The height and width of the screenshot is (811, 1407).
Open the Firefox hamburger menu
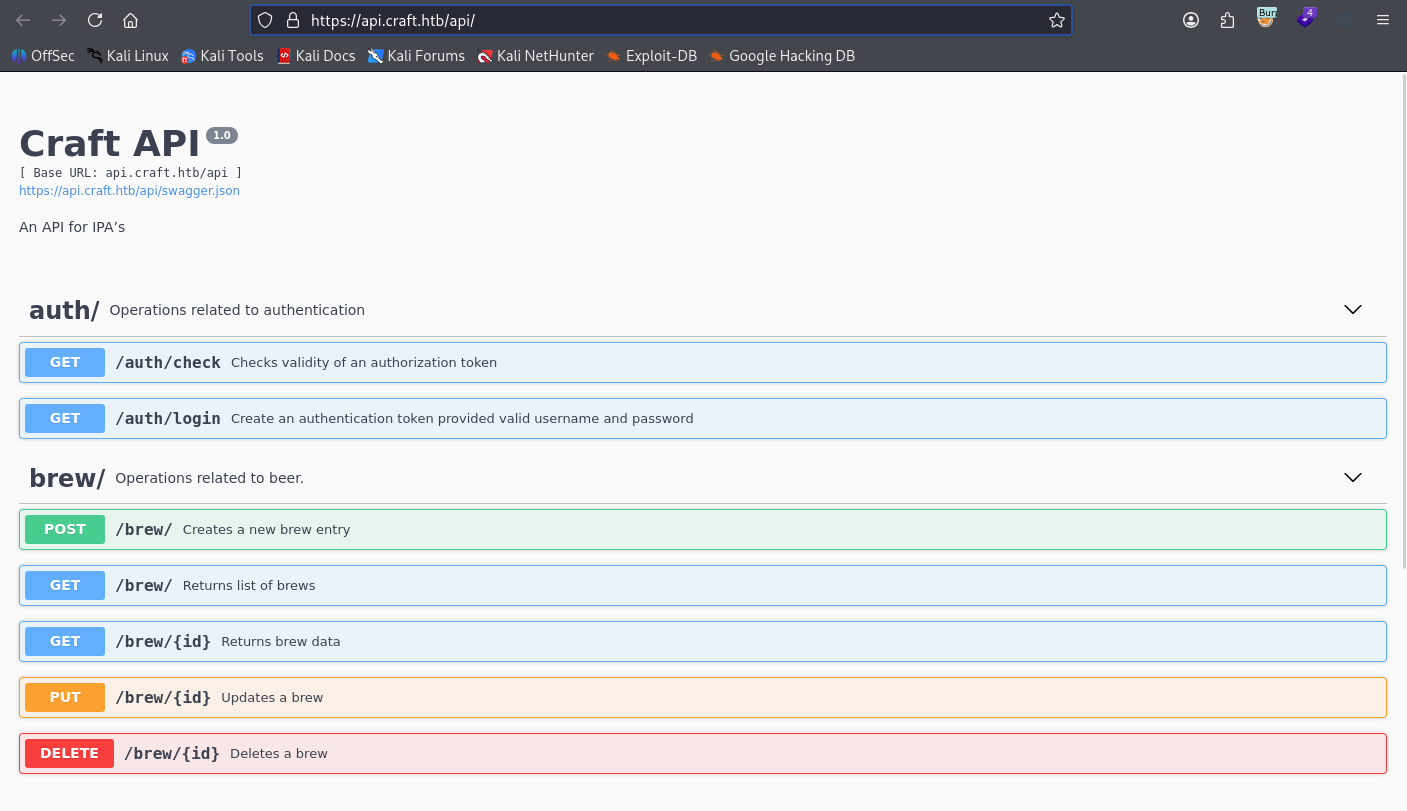[1383, 20]
